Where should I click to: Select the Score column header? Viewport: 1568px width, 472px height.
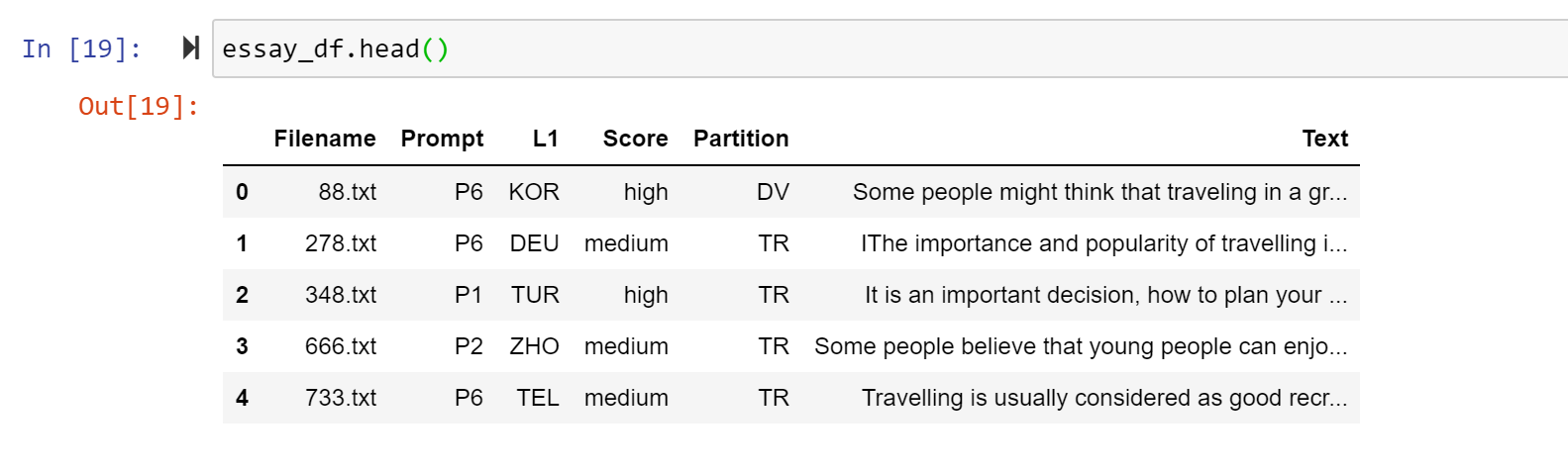[x=635, y=139]
